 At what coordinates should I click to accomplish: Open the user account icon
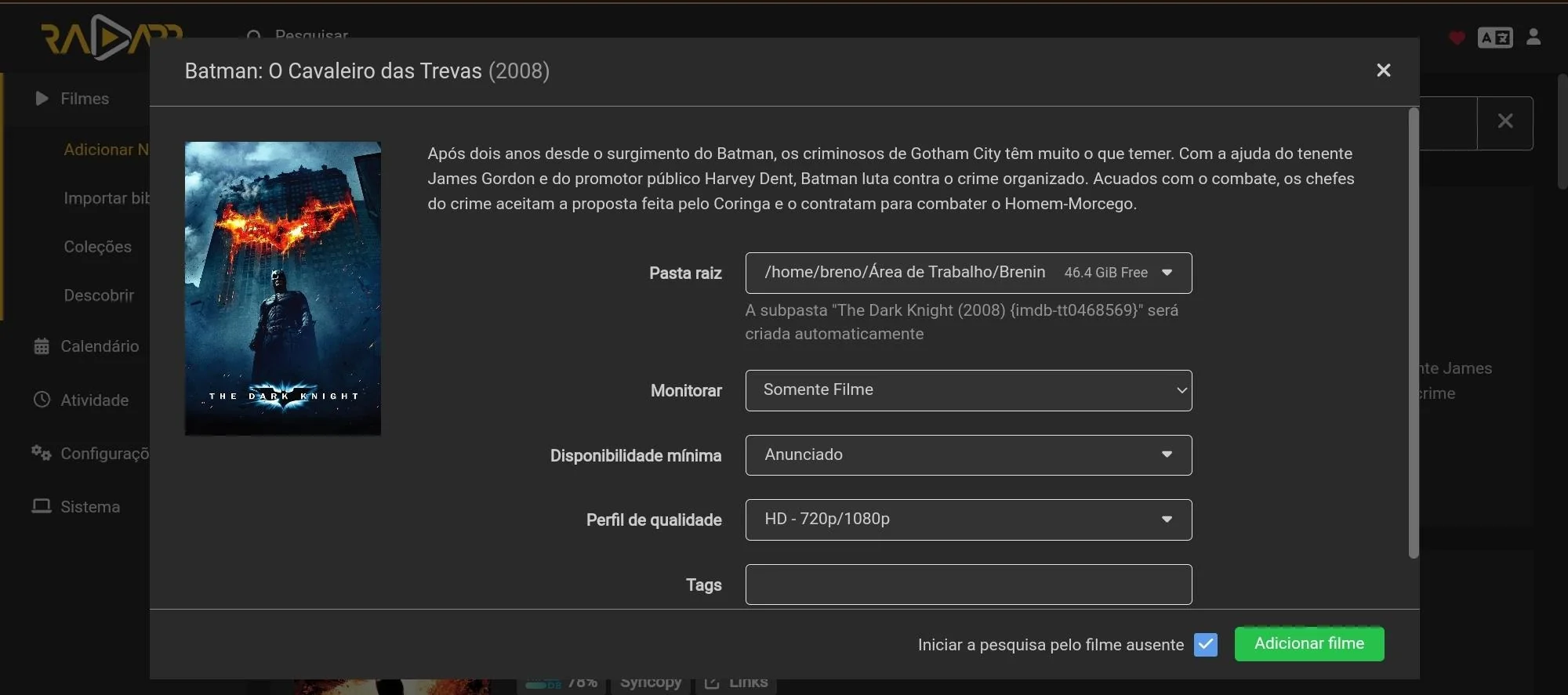coord(1534,37)
